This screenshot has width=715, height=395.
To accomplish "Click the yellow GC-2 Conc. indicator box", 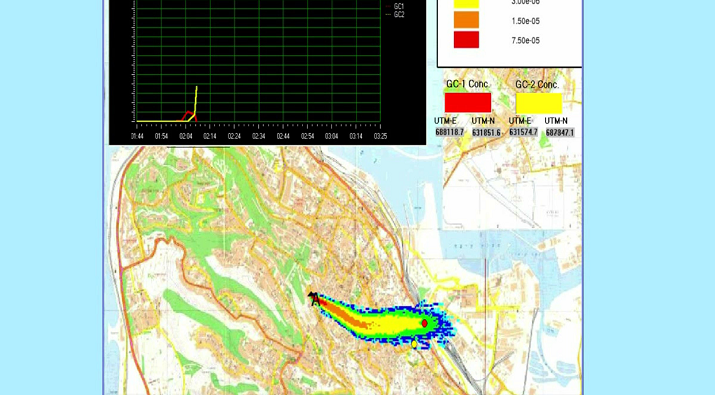I will (539, 103).
